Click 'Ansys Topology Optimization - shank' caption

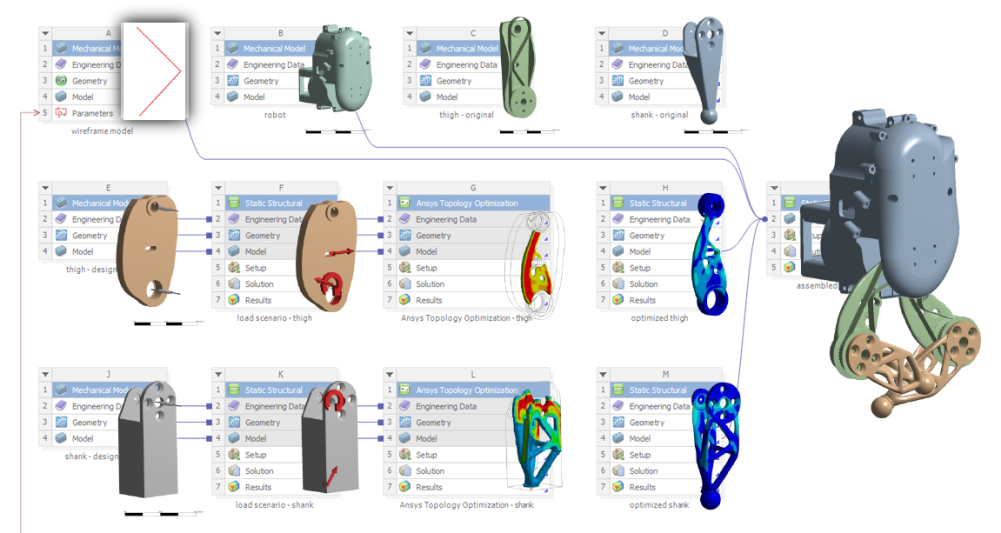point(467,505)
